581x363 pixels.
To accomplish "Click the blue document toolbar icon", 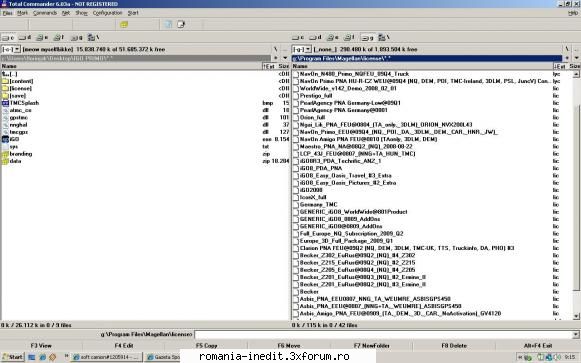I will pyautogui.click(x=168, y=24).
